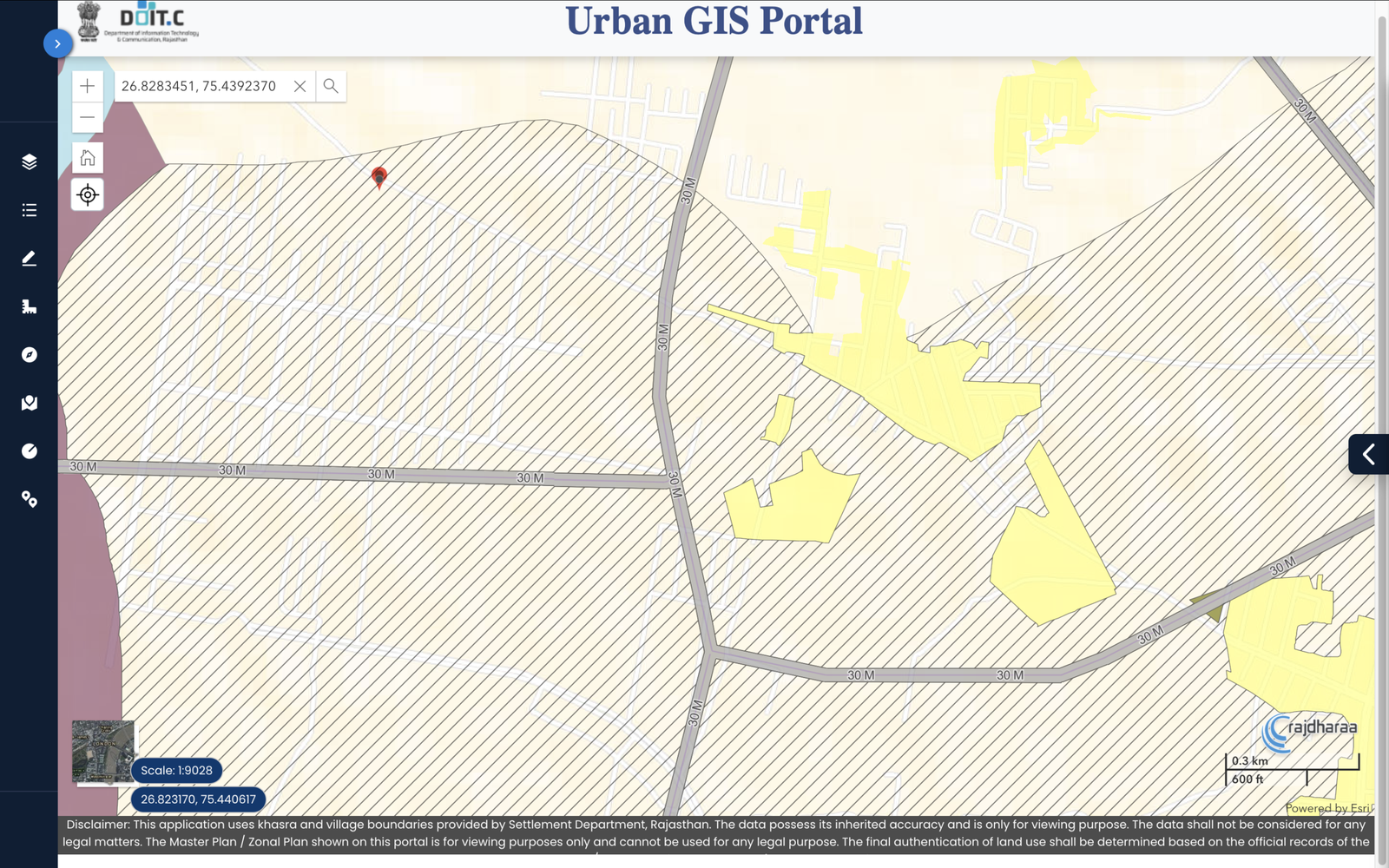The width and height of the screenshot is (1389, 868).
Task: Click the Scale 1:9028 badge
Action: [x=176, y=770]
